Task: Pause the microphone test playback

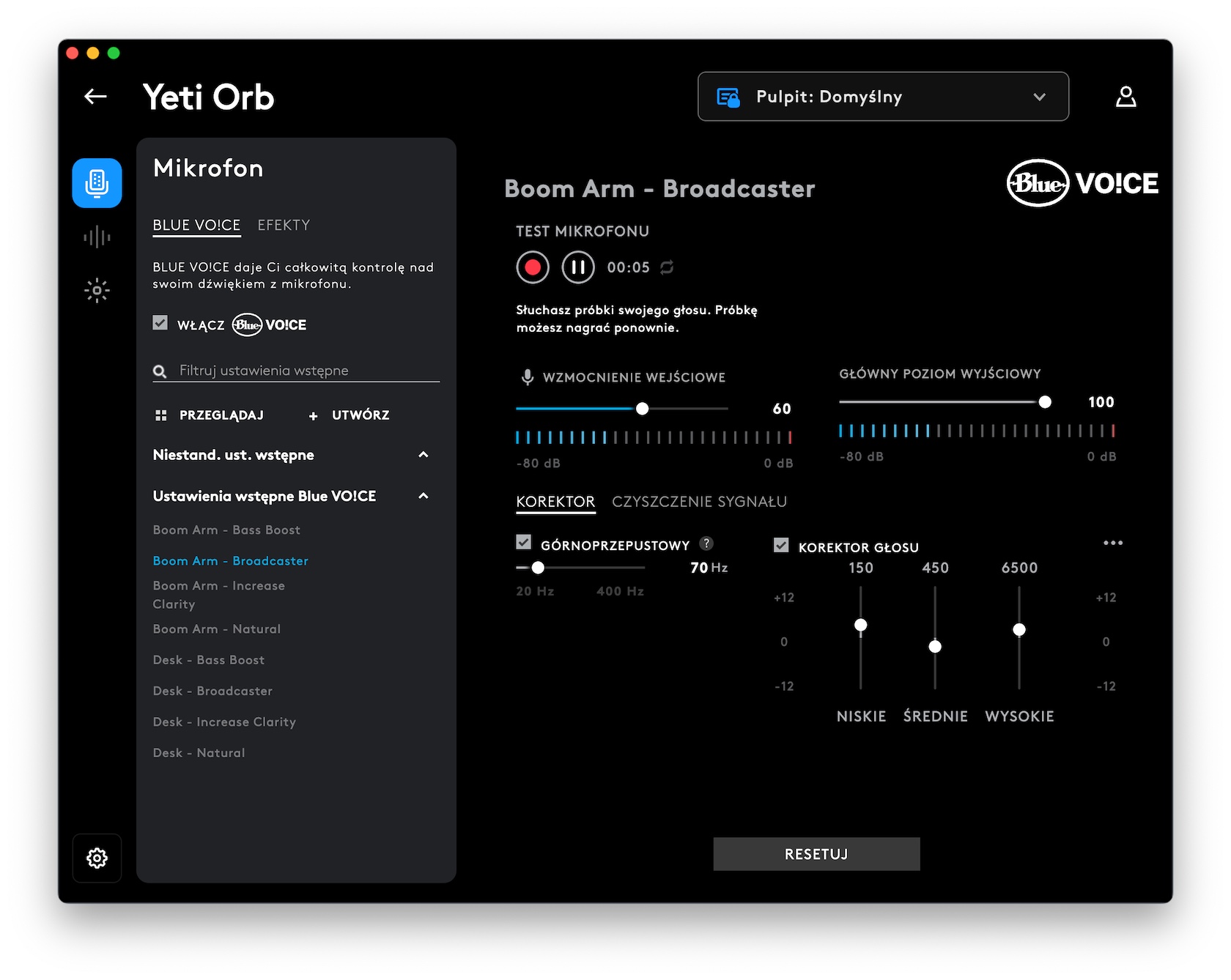Action: point(577,267)
